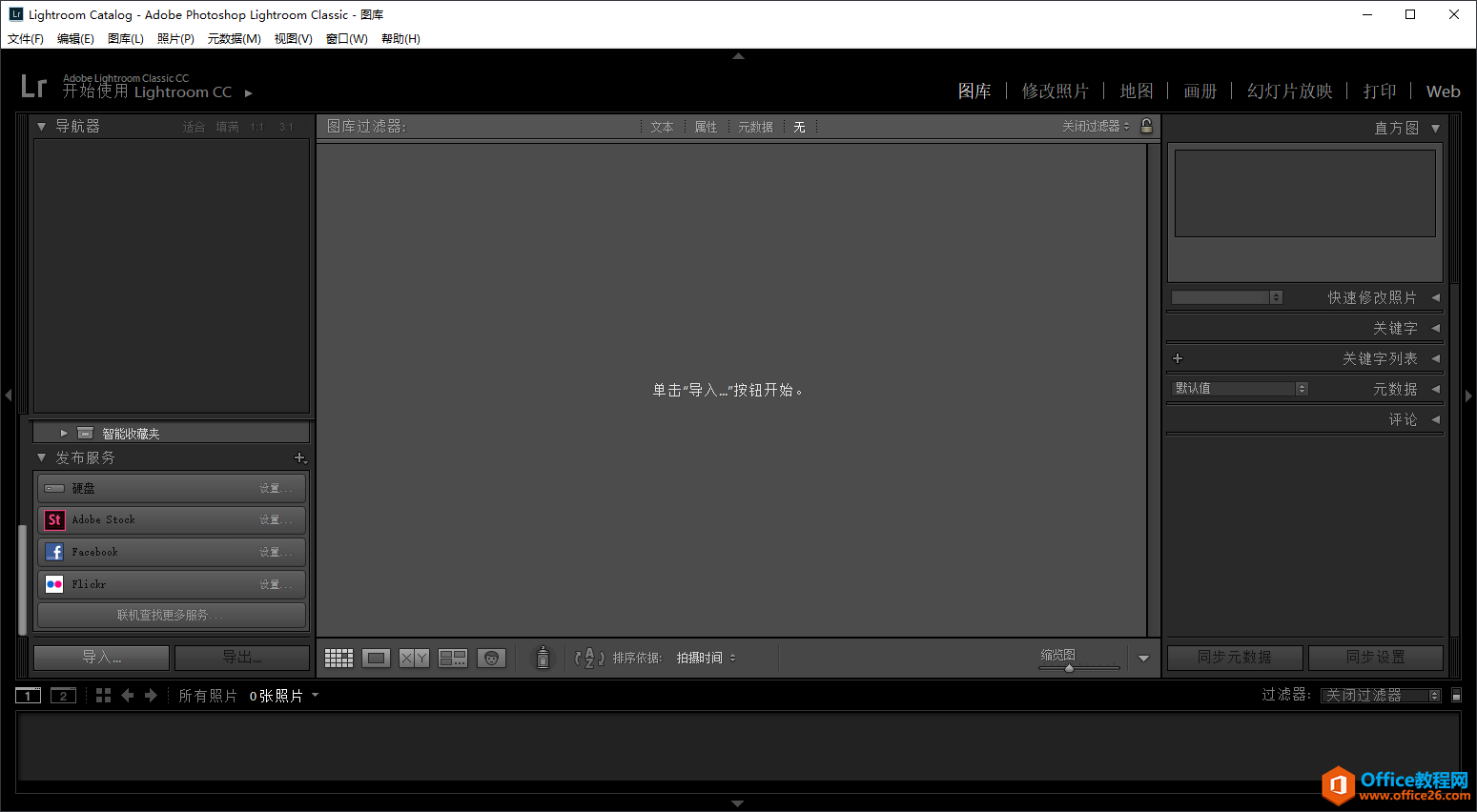Collapse the 发布服务 Publish Services panel
The height and width of the screenshot is (812, 1477).
tap(41, 457)
